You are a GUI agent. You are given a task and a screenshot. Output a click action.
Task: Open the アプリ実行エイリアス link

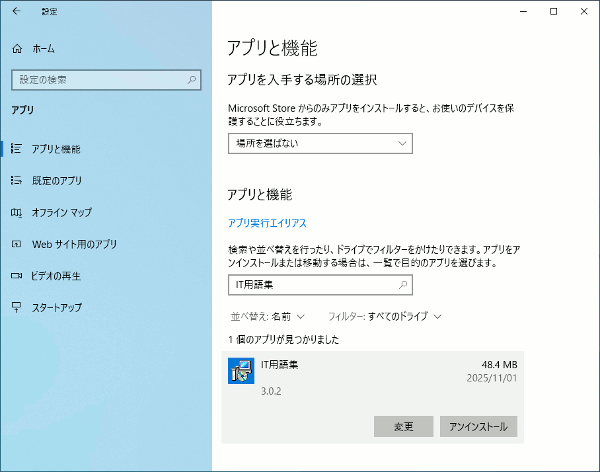pos(267,223)
